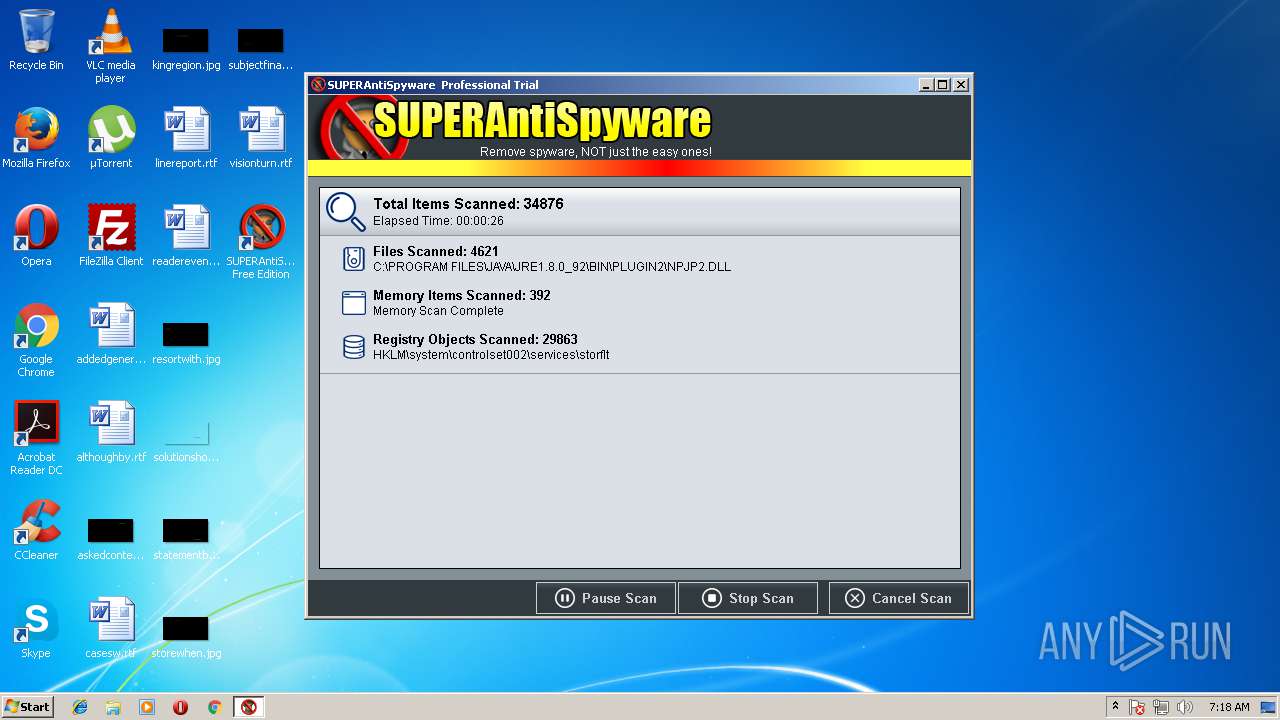Select the HKLM storflt registry path text
The image size is (1280, 720).
(x=491, y=355)
